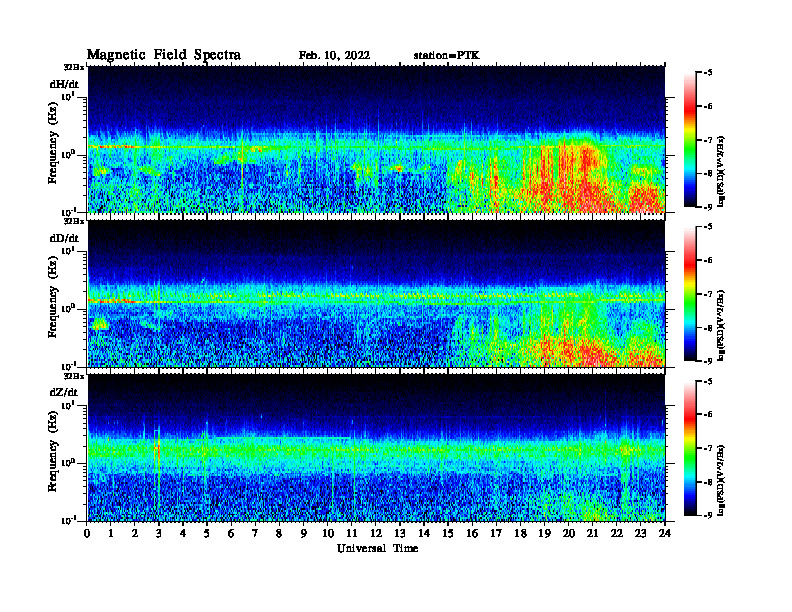Click the "dD/dt" panel label

64,238
